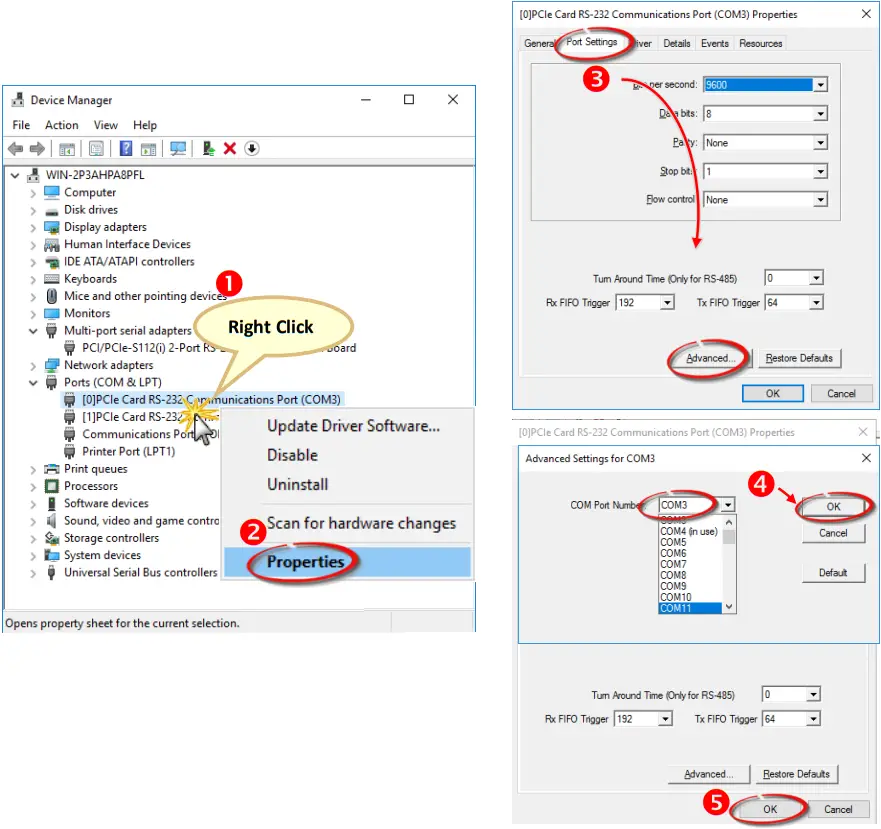
Task: Click the Forward arrow in Device Manager toolbar
Action: [x=37, y=149]
